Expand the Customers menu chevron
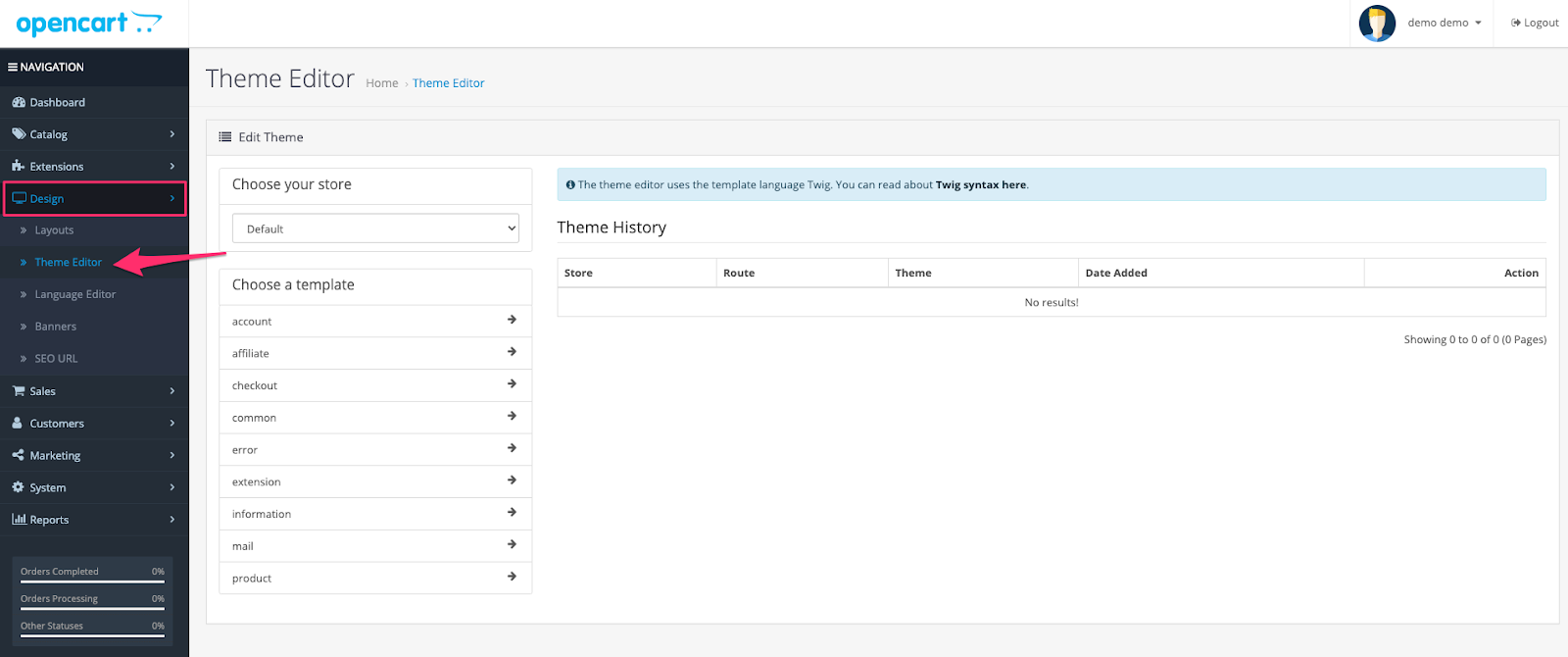The height and width of the screenshot is (657, 1568). 171,423
